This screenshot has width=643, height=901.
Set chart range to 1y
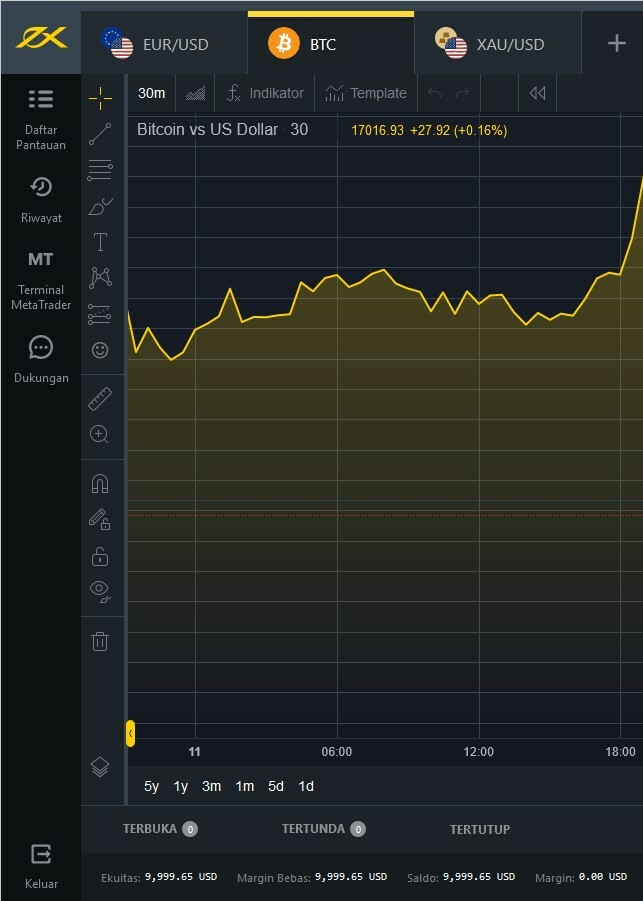coord(181,786)
